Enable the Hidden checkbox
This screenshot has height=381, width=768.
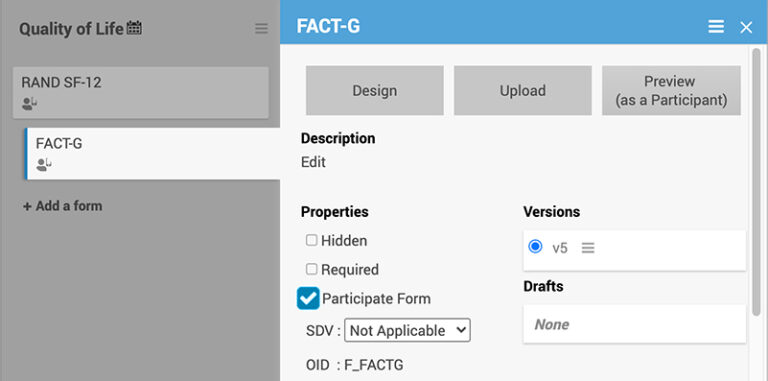coord(312,240)
